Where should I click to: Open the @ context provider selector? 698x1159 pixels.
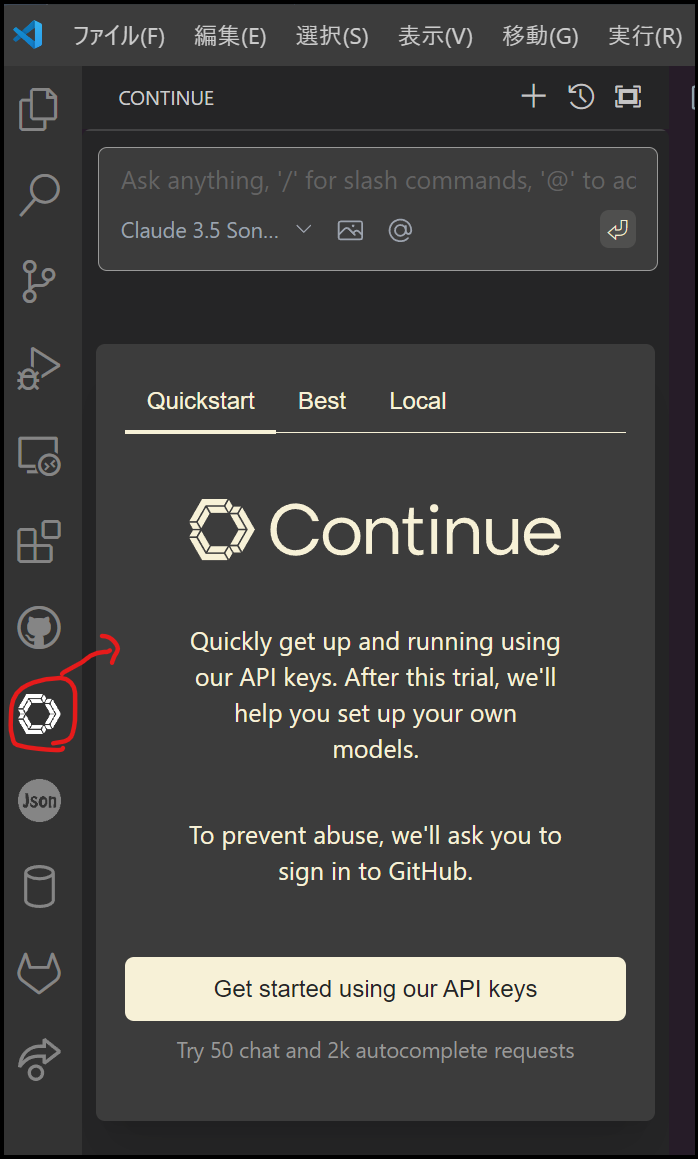(400, 230)
